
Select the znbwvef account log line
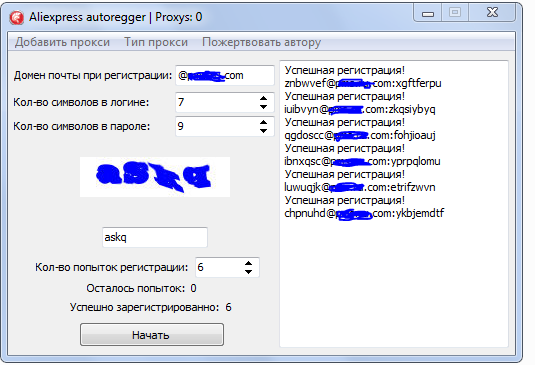[363, 83]
